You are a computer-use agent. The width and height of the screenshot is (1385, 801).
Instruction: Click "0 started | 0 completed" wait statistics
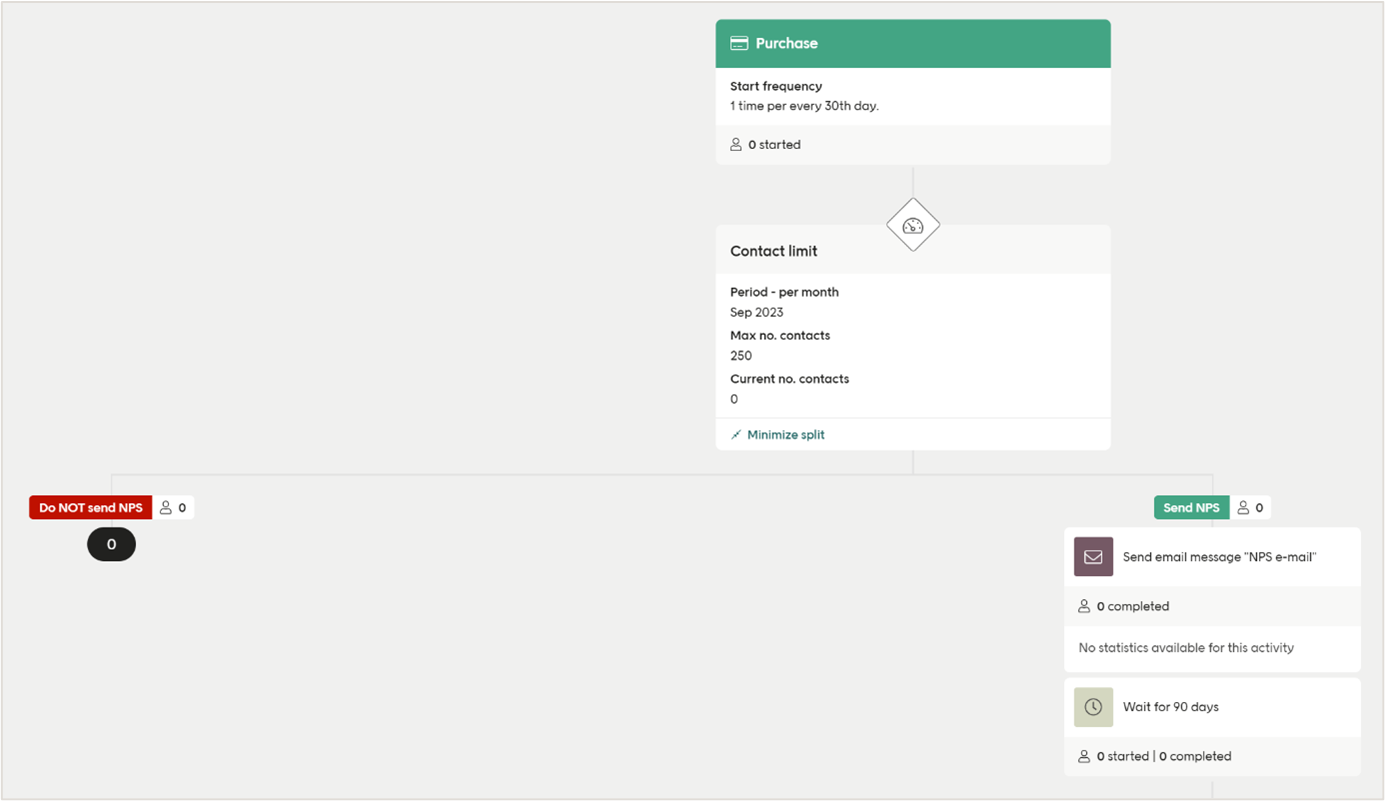click(1164, 756)
